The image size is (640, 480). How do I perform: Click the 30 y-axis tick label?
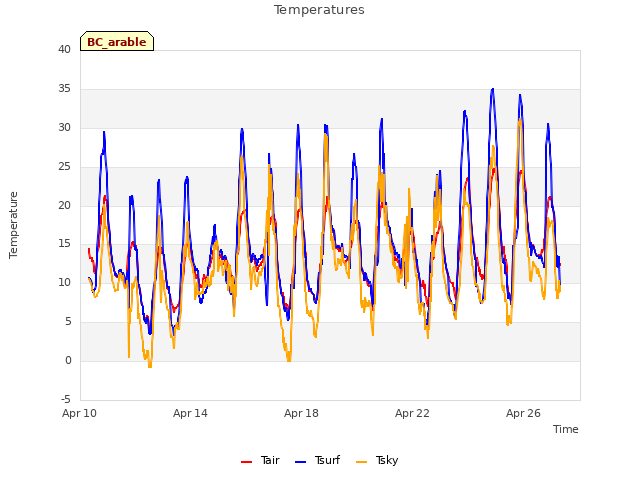pyautogui.click(x=64, y=128)
